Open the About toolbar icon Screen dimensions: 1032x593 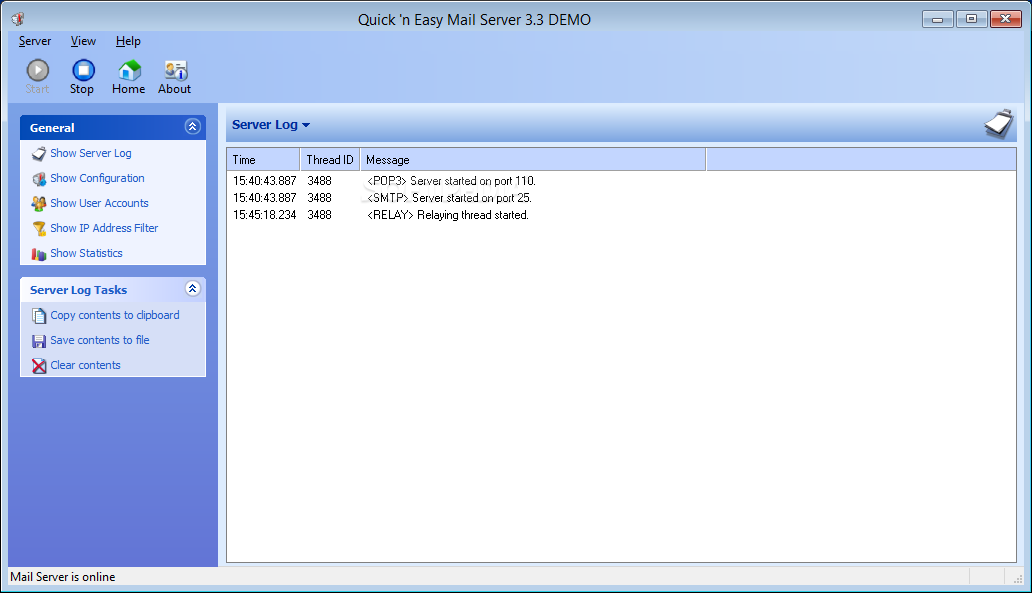[175, 70]
